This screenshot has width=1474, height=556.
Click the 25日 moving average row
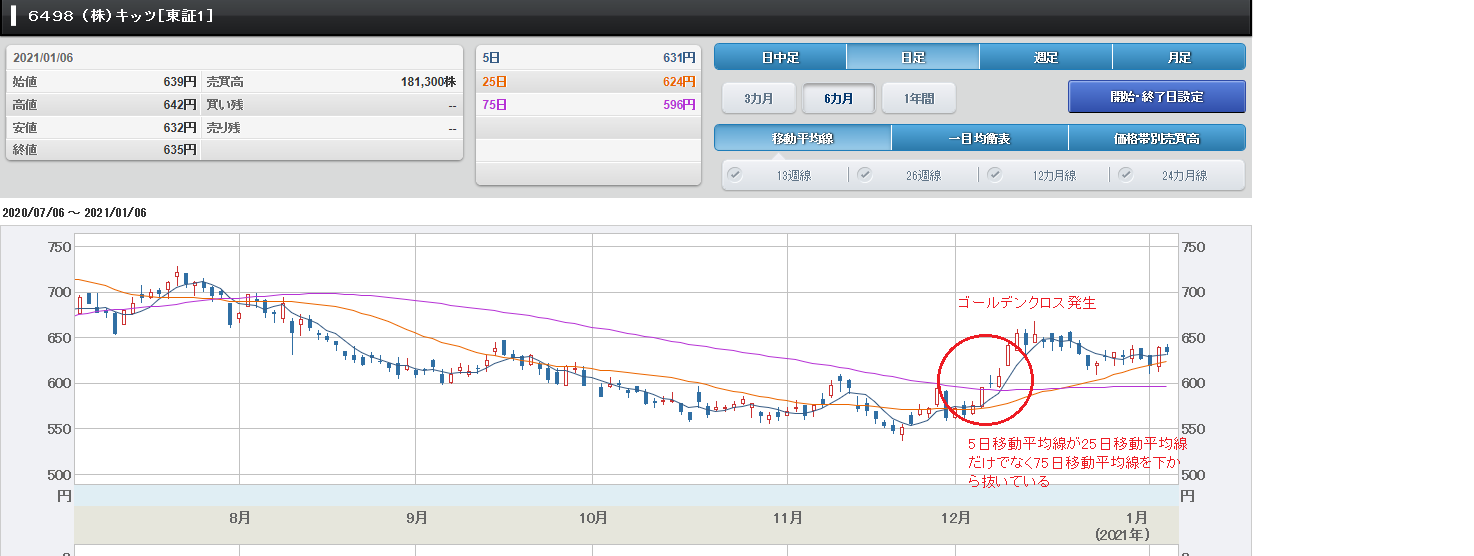[x=587, y=81]
